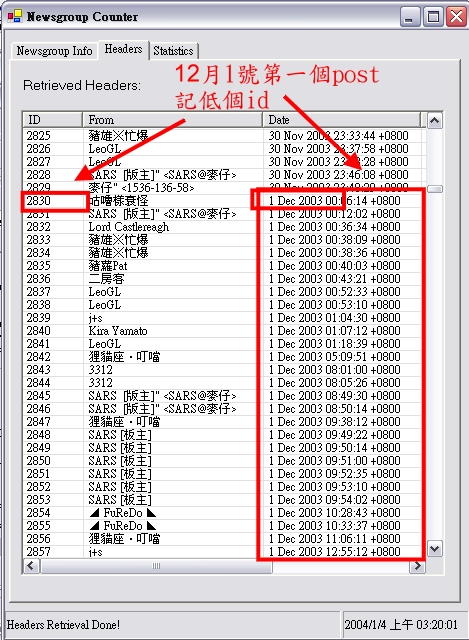Sort by the From column header
The height and width of the screenshot is (640, 469).
[172, 120]
